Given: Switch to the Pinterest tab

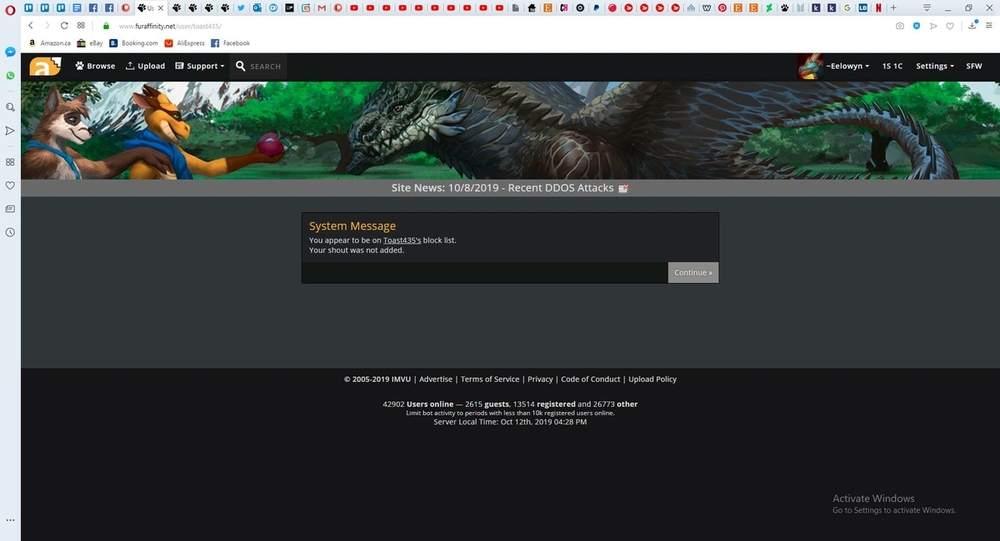Looking at the screenshot, I should tap(722, 8).
